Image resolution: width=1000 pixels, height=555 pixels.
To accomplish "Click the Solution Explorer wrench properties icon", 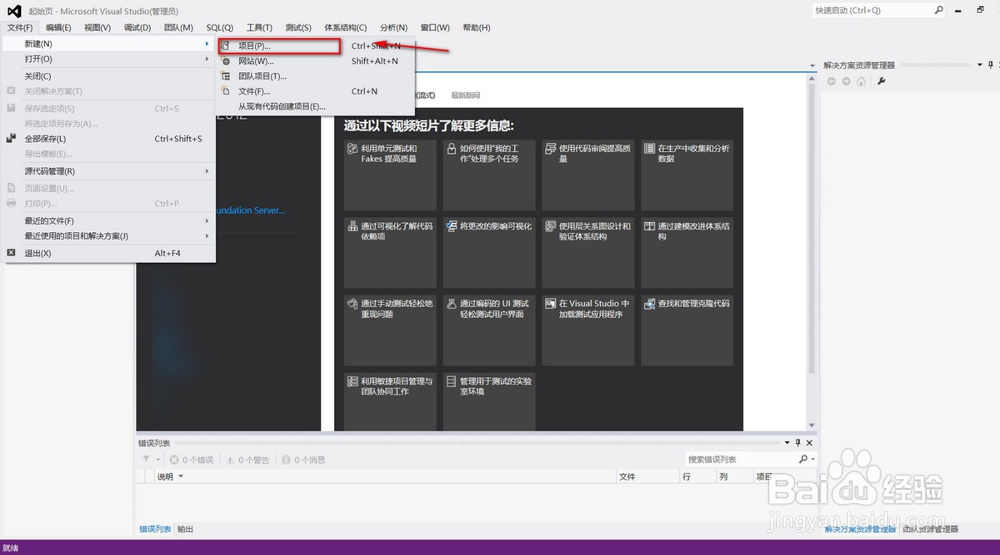I will coord(881,82).
